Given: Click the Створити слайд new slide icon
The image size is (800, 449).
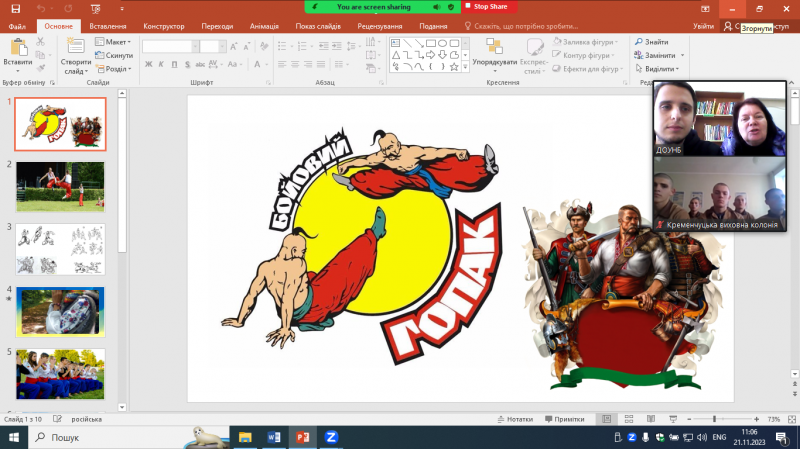Looking at the screenshot, I should click(76, 46).
